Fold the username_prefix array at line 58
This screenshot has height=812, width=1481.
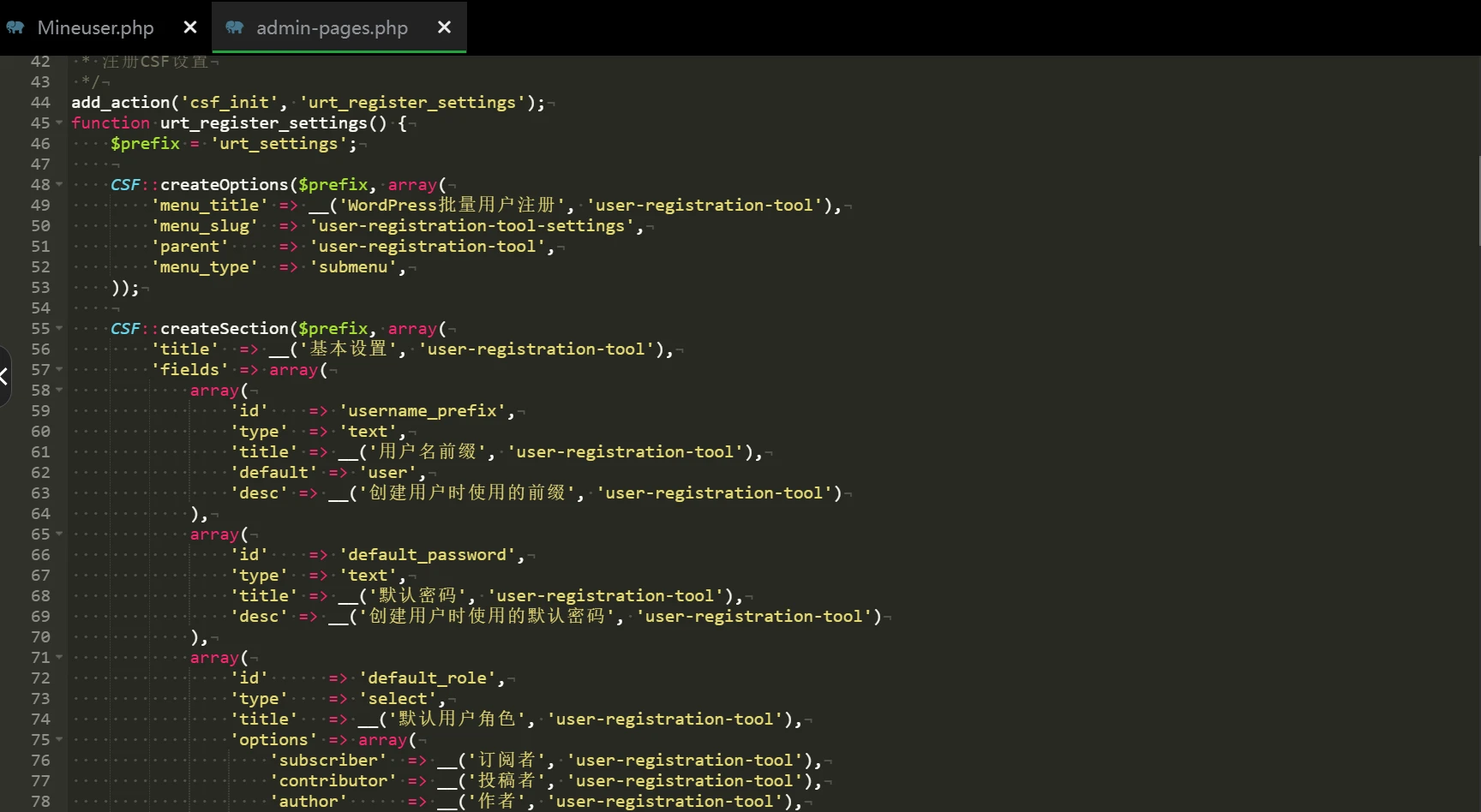pyautogui.click(x=59, y=390)
